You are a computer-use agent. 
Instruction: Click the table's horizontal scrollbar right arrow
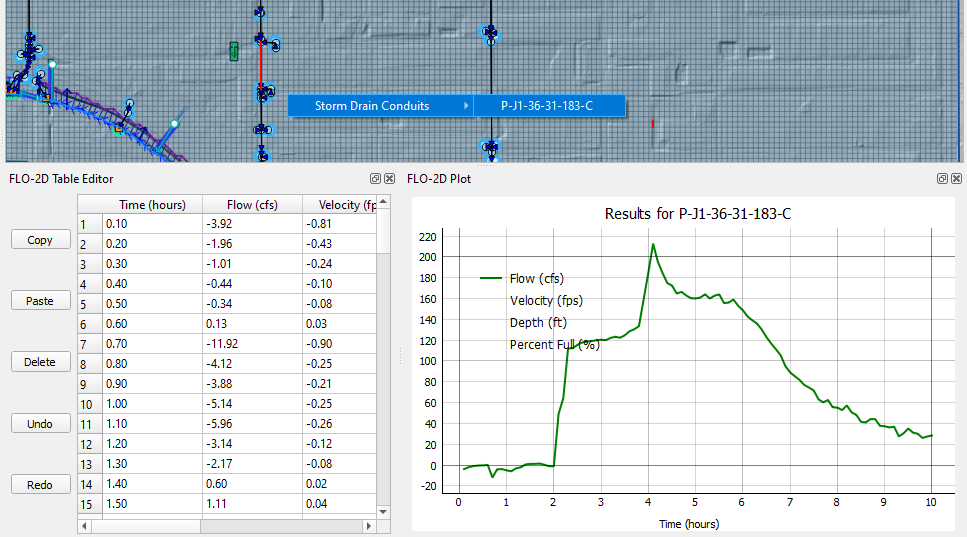click(x=369, y=525)
